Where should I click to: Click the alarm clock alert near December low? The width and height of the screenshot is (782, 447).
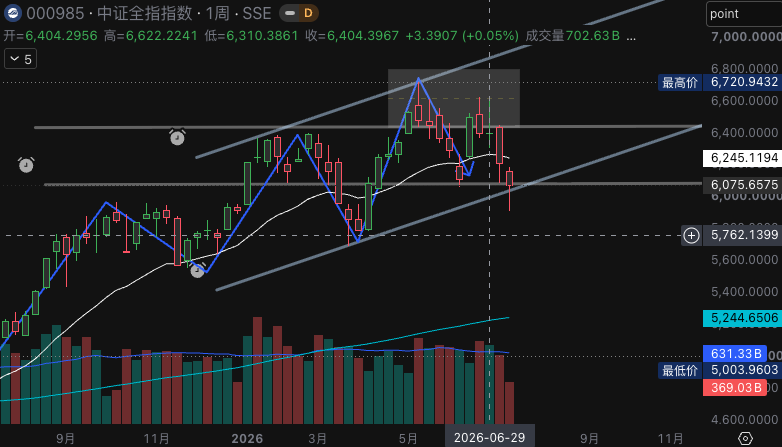[x=197, y=270]
